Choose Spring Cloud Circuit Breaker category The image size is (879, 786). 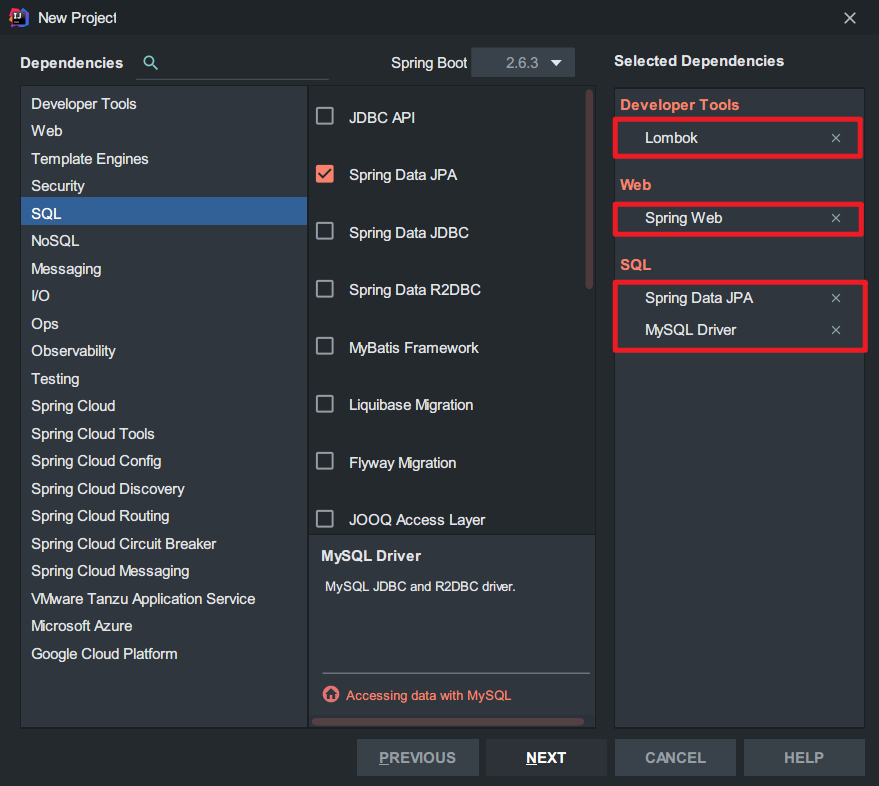tap(164, 543)
